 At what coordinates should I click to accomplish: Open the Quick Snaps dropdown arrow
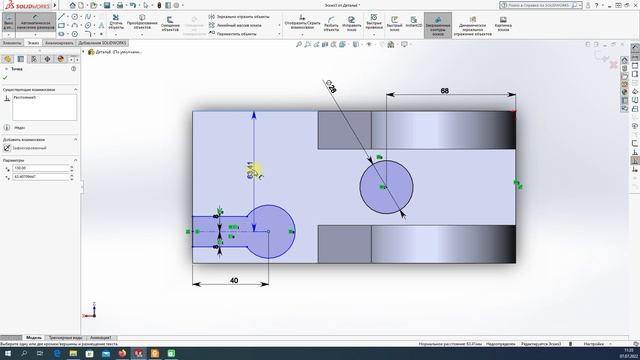coord(374,35)
